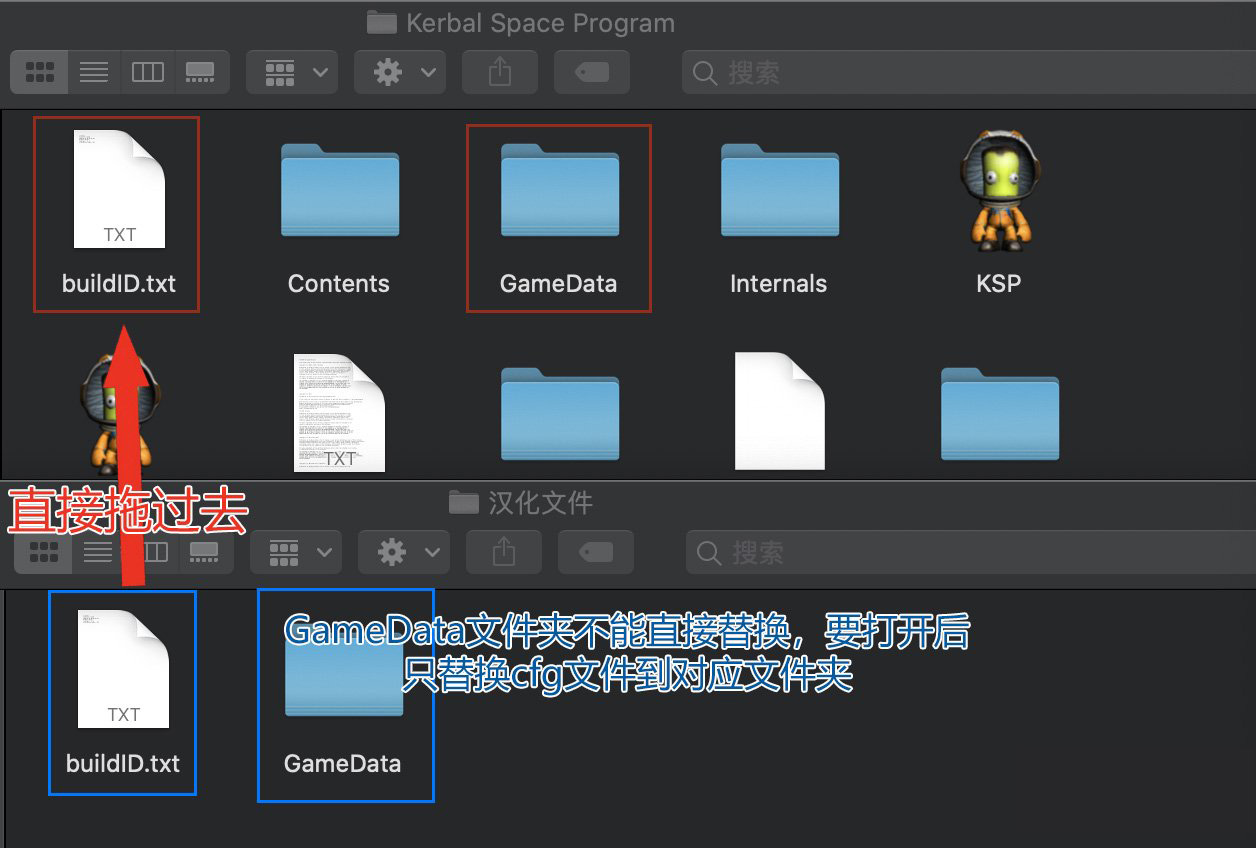Click Kerbal Space Program window title folder icon
This screenshot has width=1256, height=848.
pos(381,22)
